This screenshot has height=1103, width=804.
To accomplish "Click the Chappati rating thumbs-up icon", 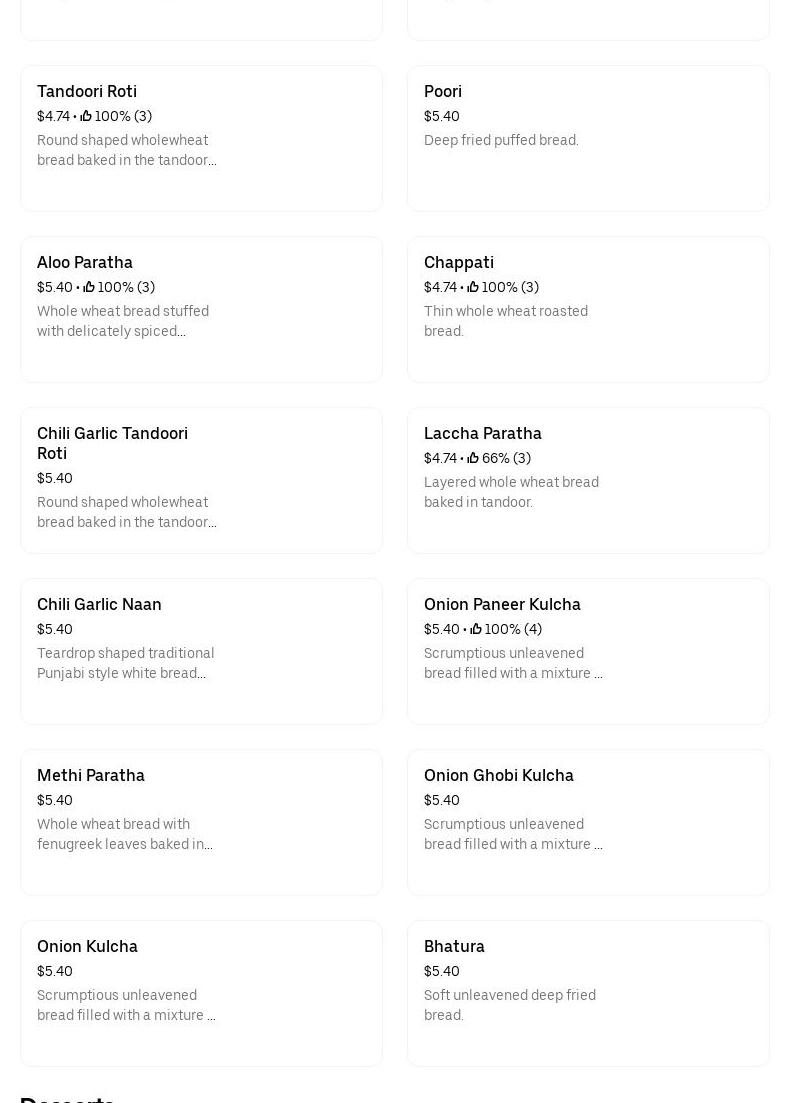I will coord(473,287).
